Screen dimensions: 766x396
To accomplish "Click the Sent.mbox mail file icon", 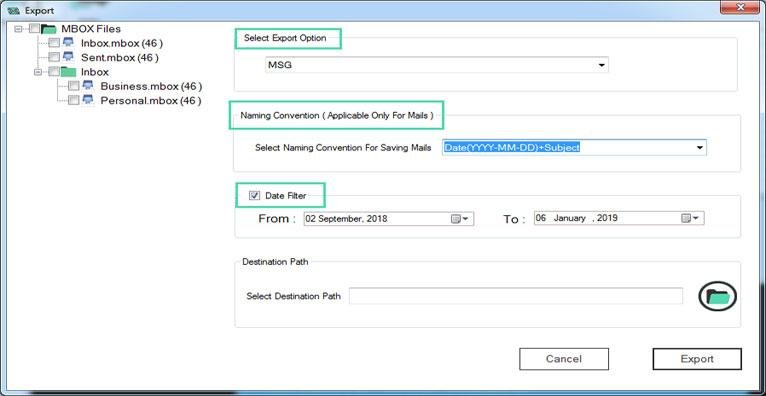I will coord(68,57).
